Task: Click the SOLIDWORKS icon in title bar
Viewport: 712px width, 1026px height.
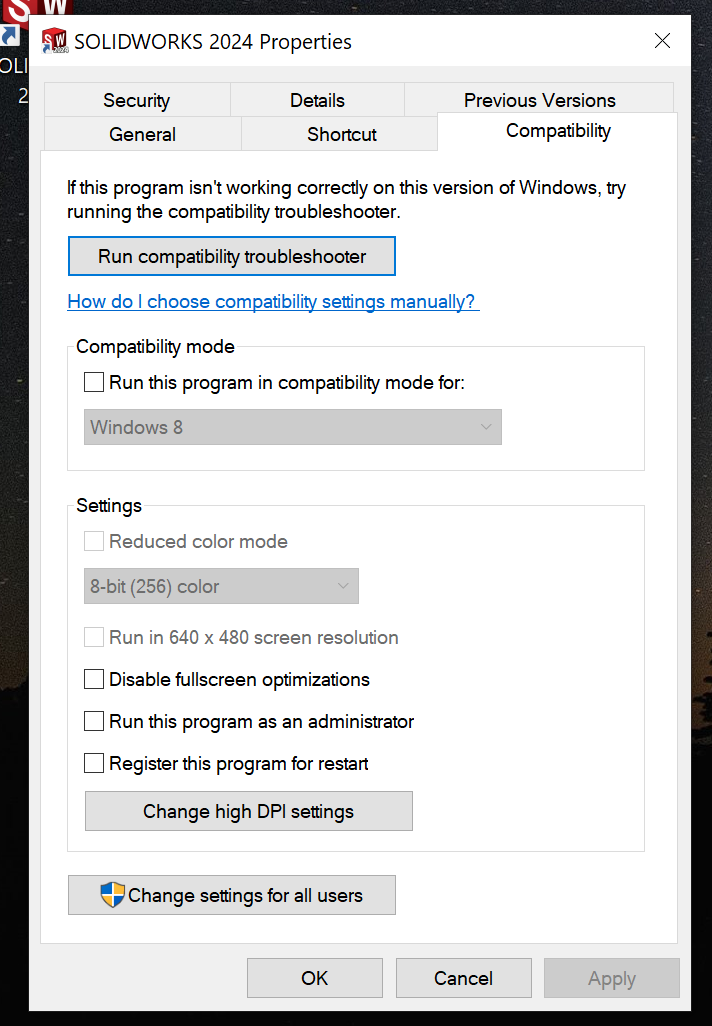Action: pyautogui.click(x=54, y=41)
